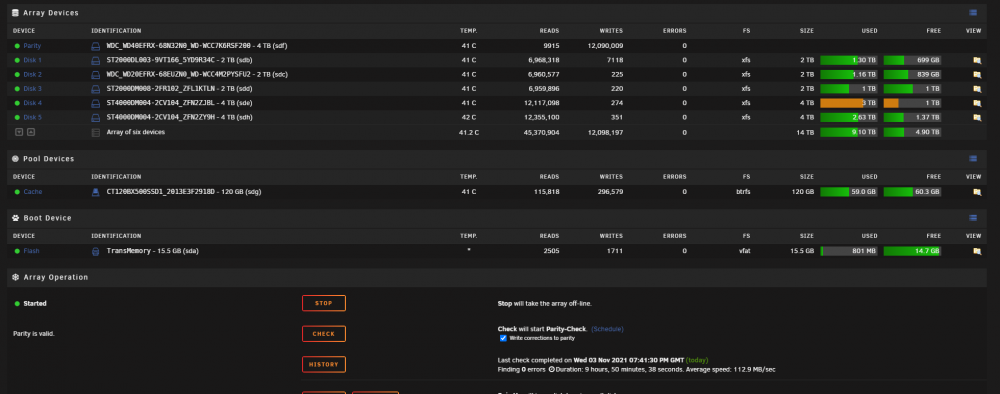The height and width of the screenshot is (394, 1000).
Task: Toggle the Pool Devices reads/writes display icon
Action: pyautogui.click(x=973, y=159)
